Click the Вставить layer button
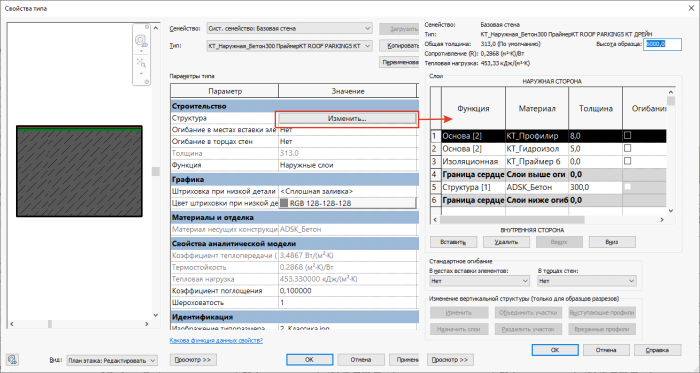This screenshot has width=700, height=373. pos(453,242)
